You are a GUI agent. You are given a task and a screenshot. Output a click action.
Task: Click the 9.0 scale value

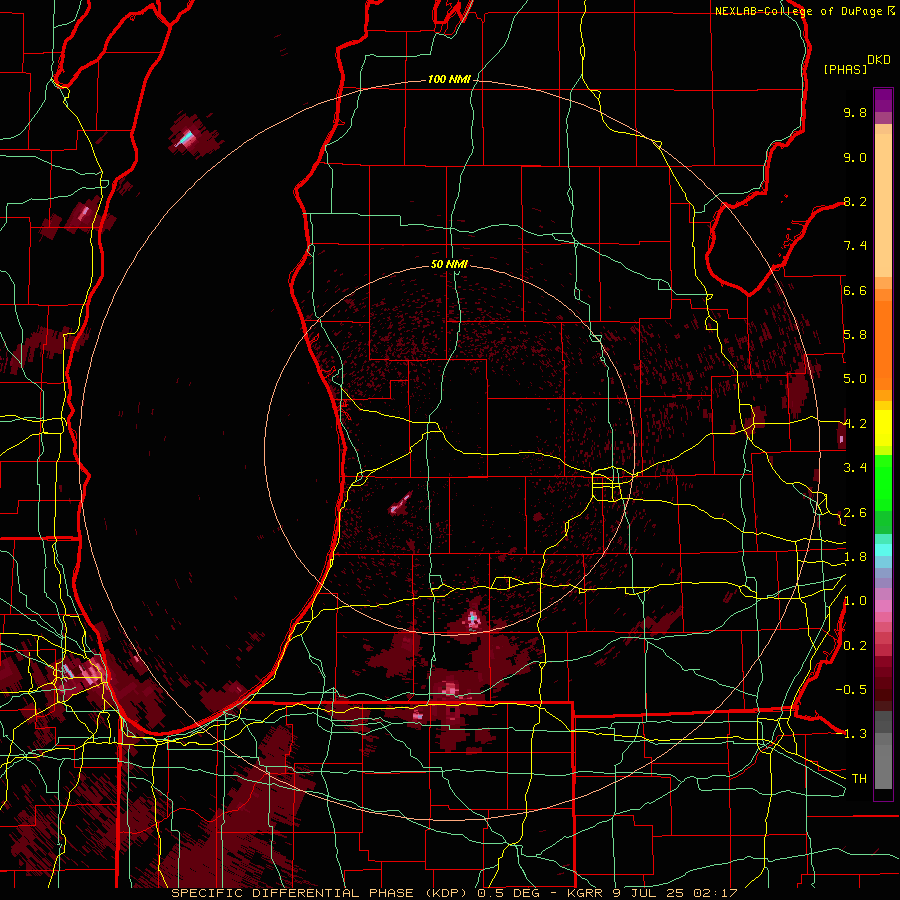tap(855, 157)
